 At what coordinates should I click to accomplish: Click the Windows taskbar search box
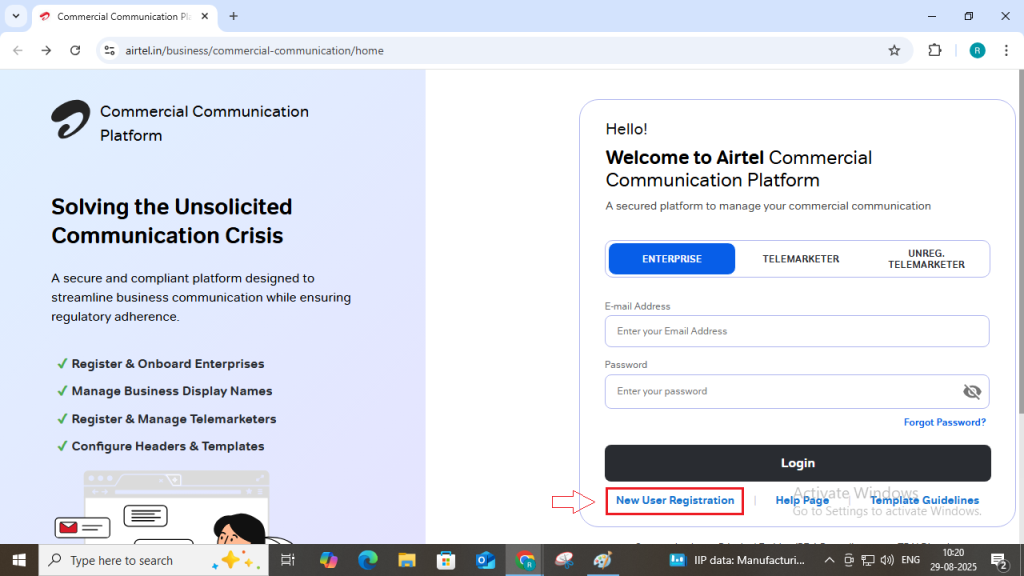(153, 560)
